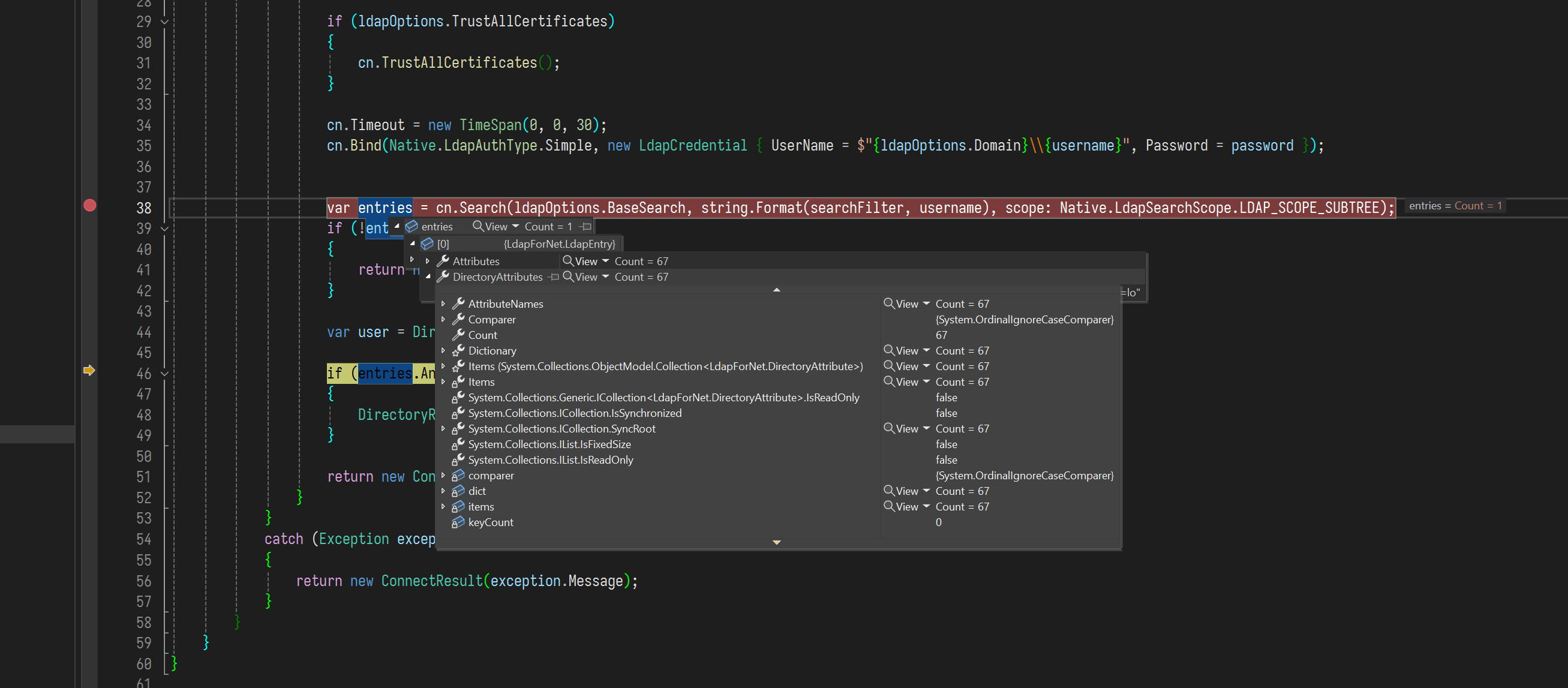
Task: Expand the AttributeNames node
Action: tap(443, 304)
